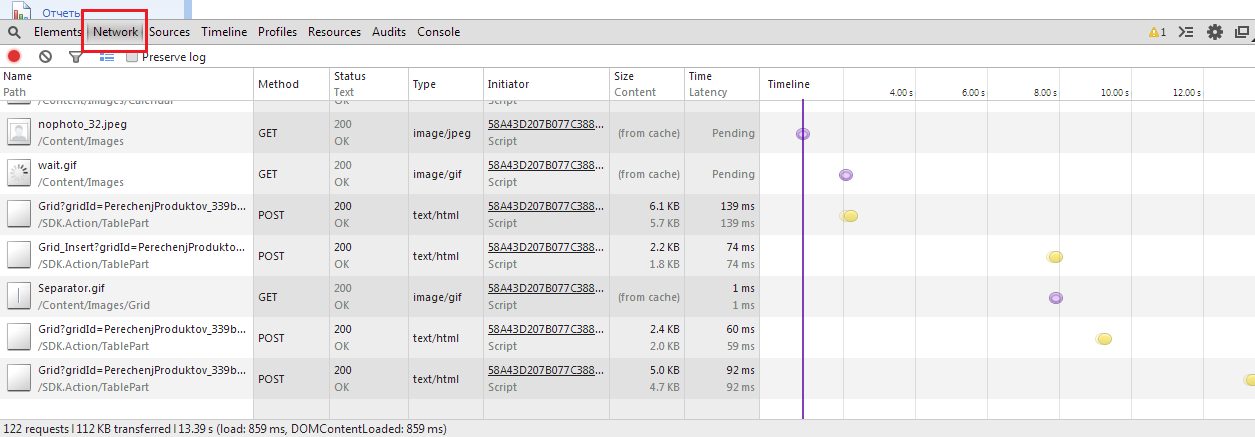Open the network filter funnel icon
Image resolution: width=1255 pixels, height=437 pixels.
[75, 57]
